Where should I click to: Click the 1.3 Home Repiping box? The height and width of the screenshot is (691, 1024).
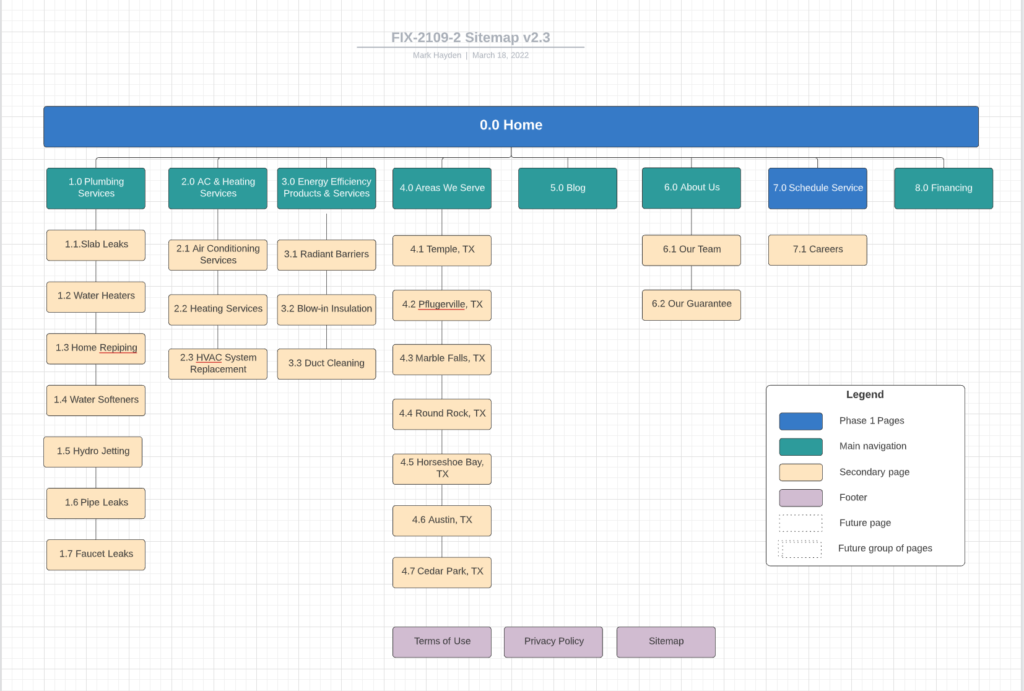pos(95,348)
